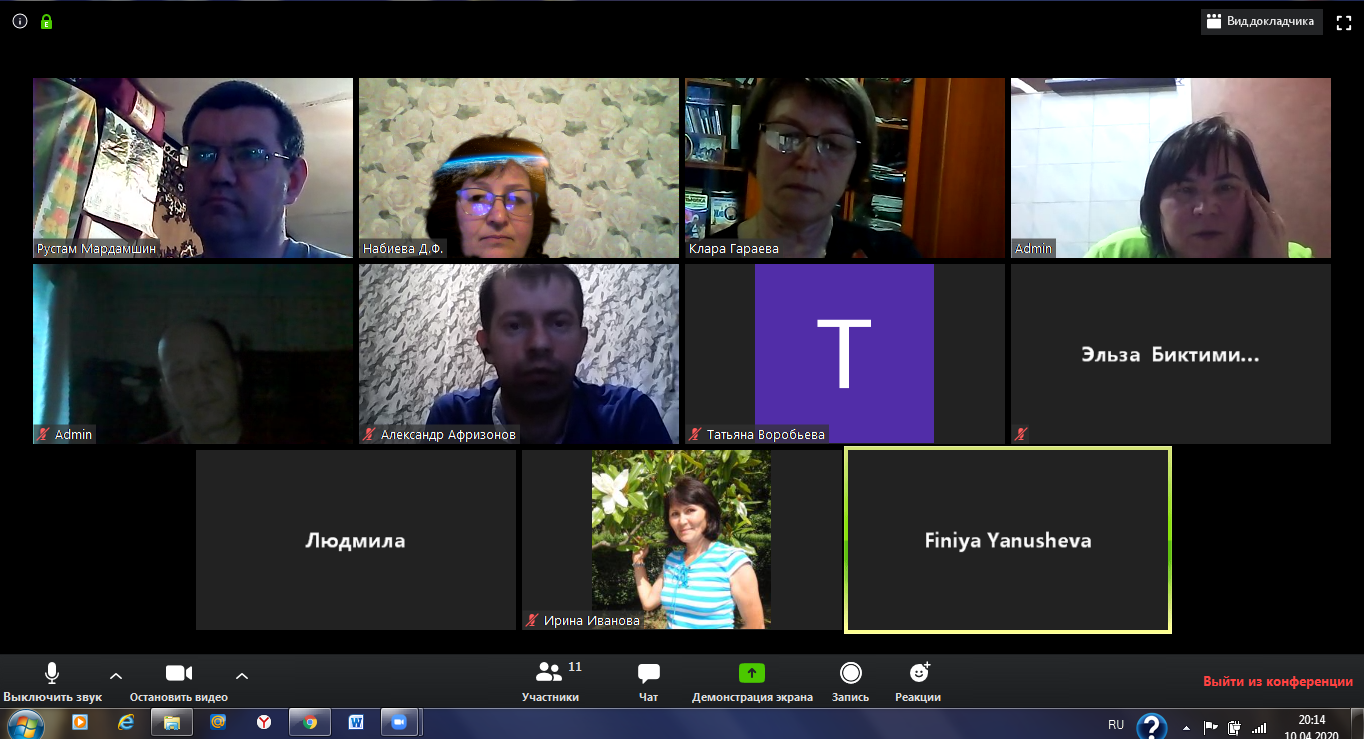
Task: Mute the microphone (Выключить звук)
Action: 52,673
